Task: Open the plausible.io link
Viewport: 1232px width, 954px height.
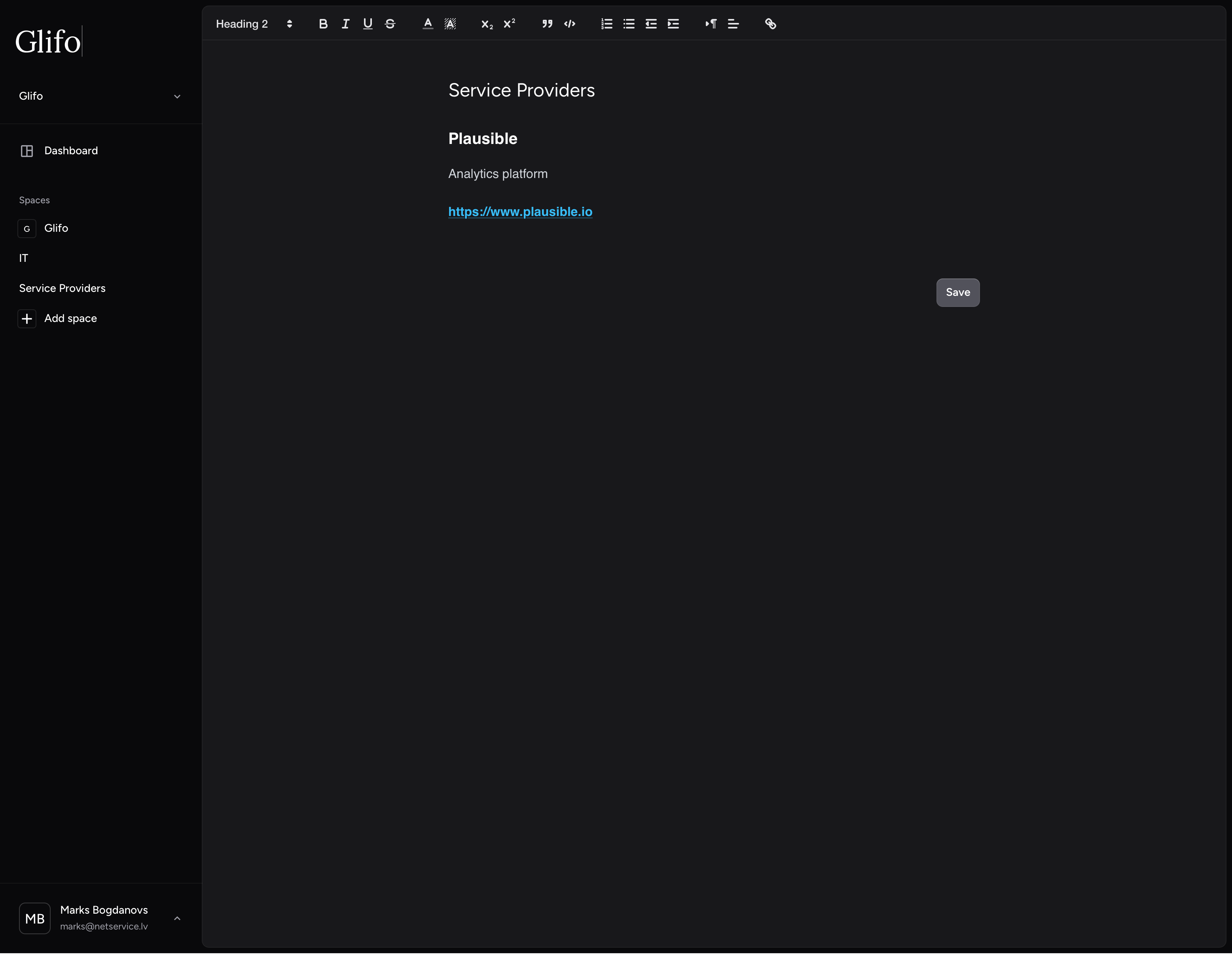Action: (520, 212)
